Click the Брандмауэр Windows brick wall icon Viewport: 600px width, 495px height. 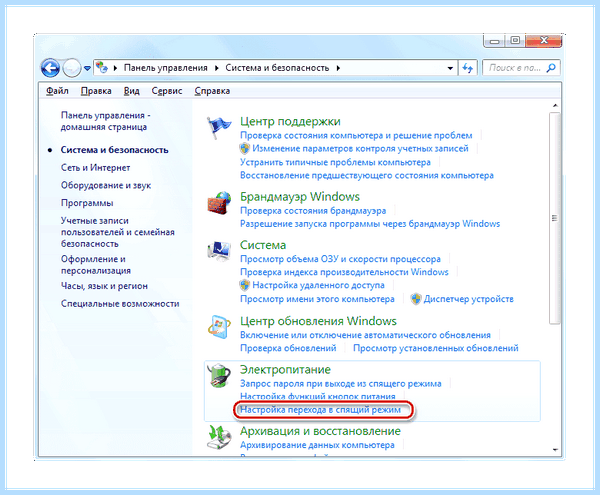coord(219,203)
